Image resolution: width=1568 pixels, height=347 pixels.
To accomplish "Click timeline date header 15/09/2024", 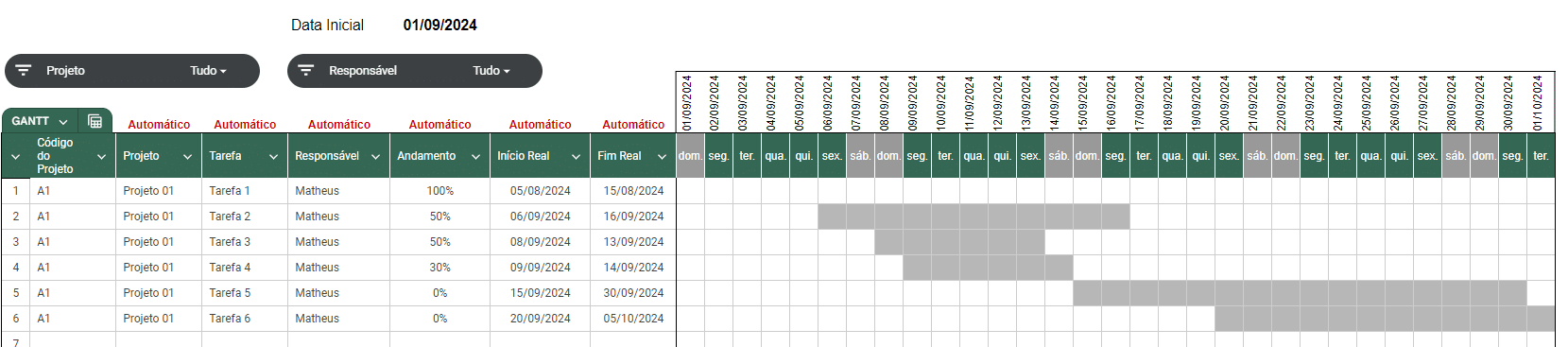I will [x=1086, y=103].
